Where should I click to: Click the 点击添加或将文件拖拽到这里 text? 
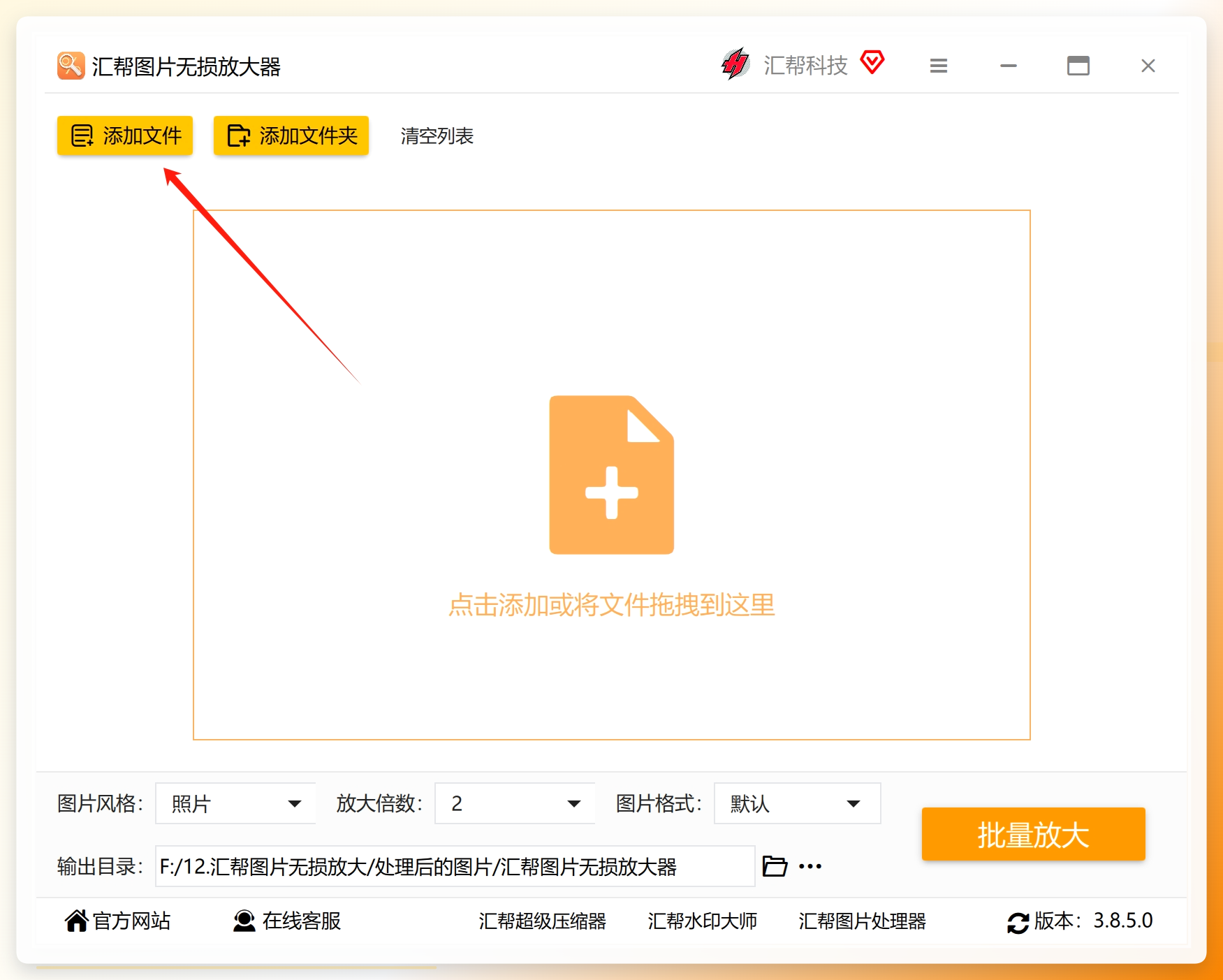(x=612, y=605)
